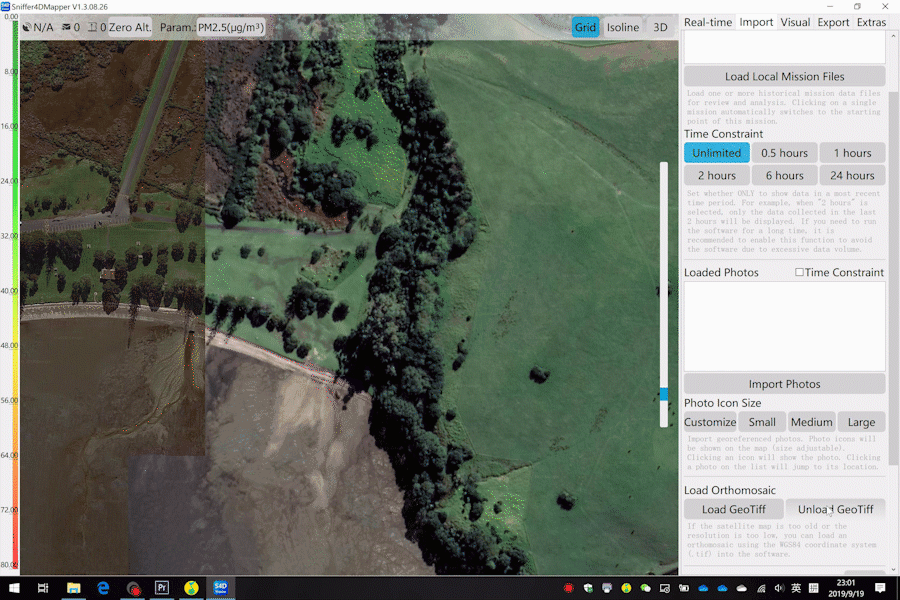Set photo icon size to Medium

(811, 422)
